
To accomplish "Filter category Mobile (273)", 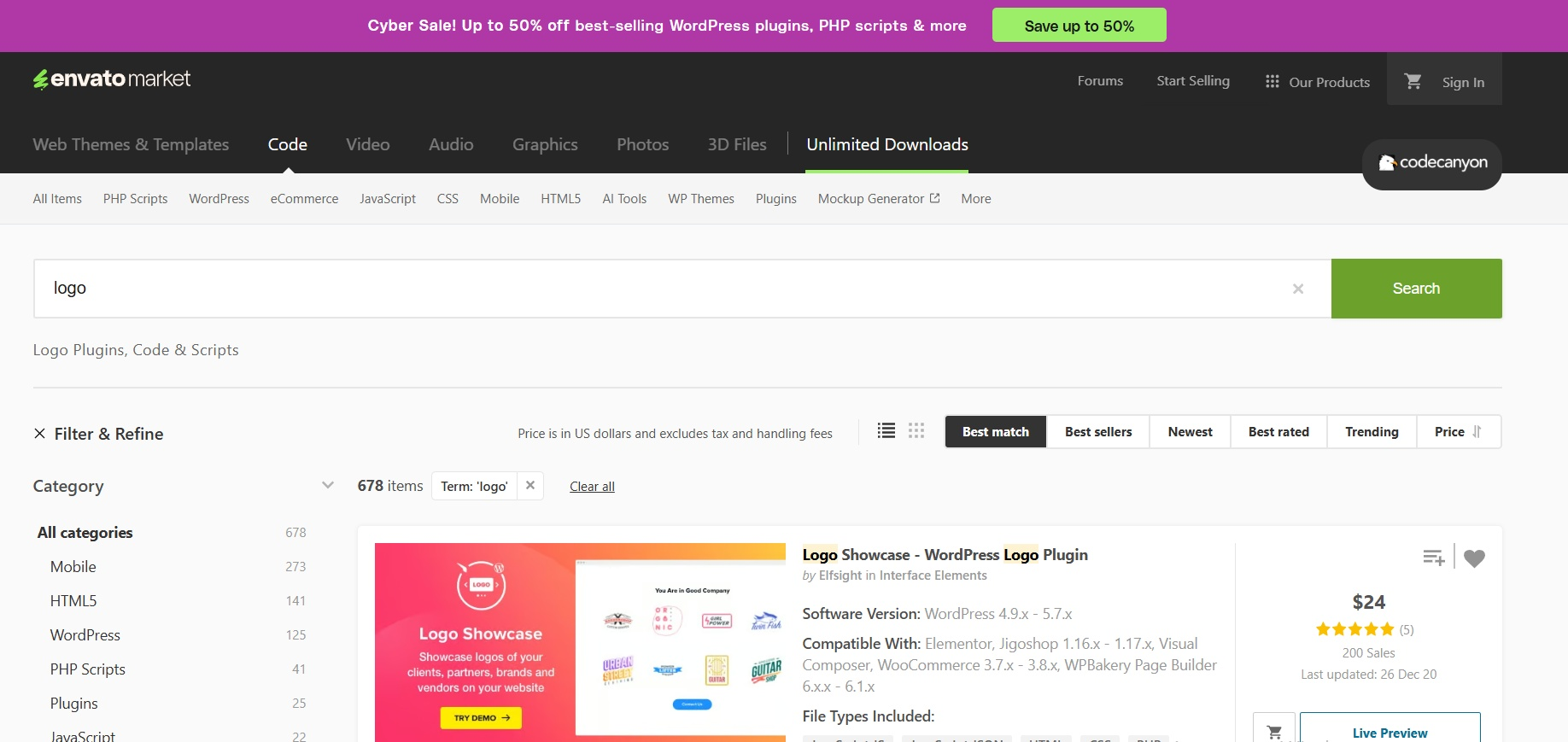I will point(73,567).
